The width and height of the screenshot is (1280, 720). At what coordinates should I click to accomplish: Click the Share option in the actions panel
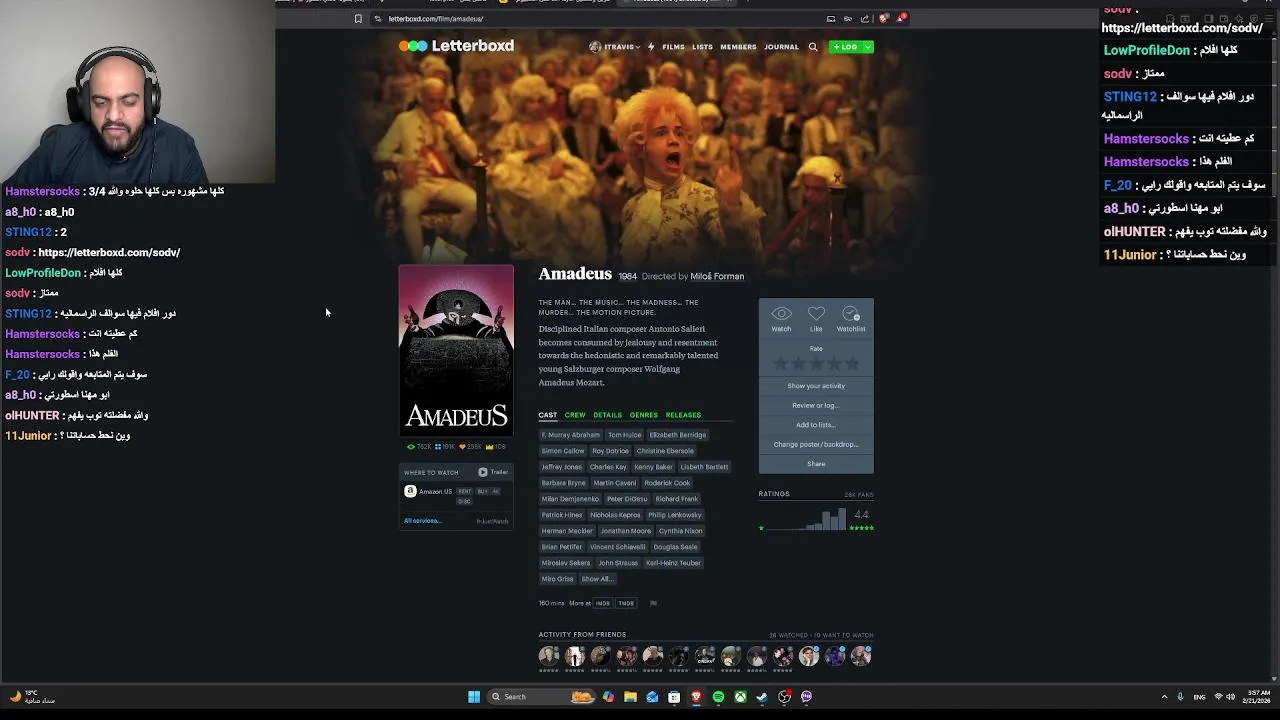pyautogui.click(x=816, y=464)
